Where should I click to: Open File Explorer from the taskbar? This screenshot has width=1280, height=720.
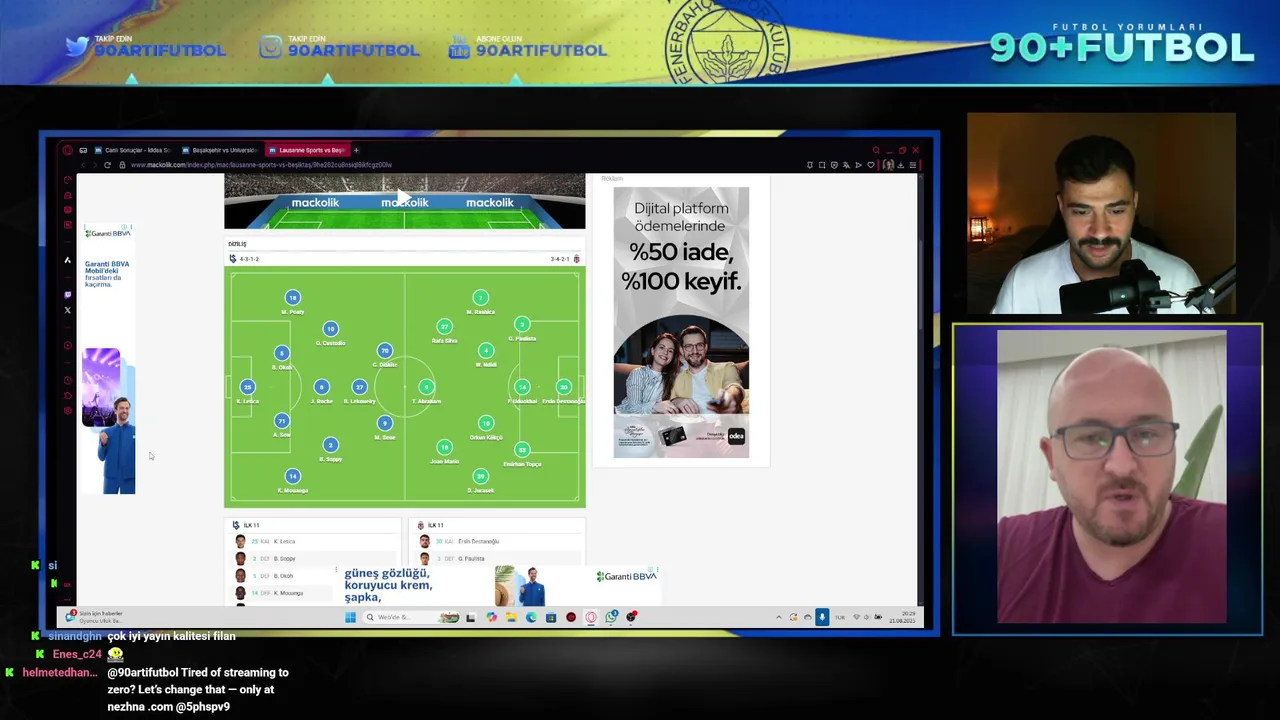pos(511,617)
